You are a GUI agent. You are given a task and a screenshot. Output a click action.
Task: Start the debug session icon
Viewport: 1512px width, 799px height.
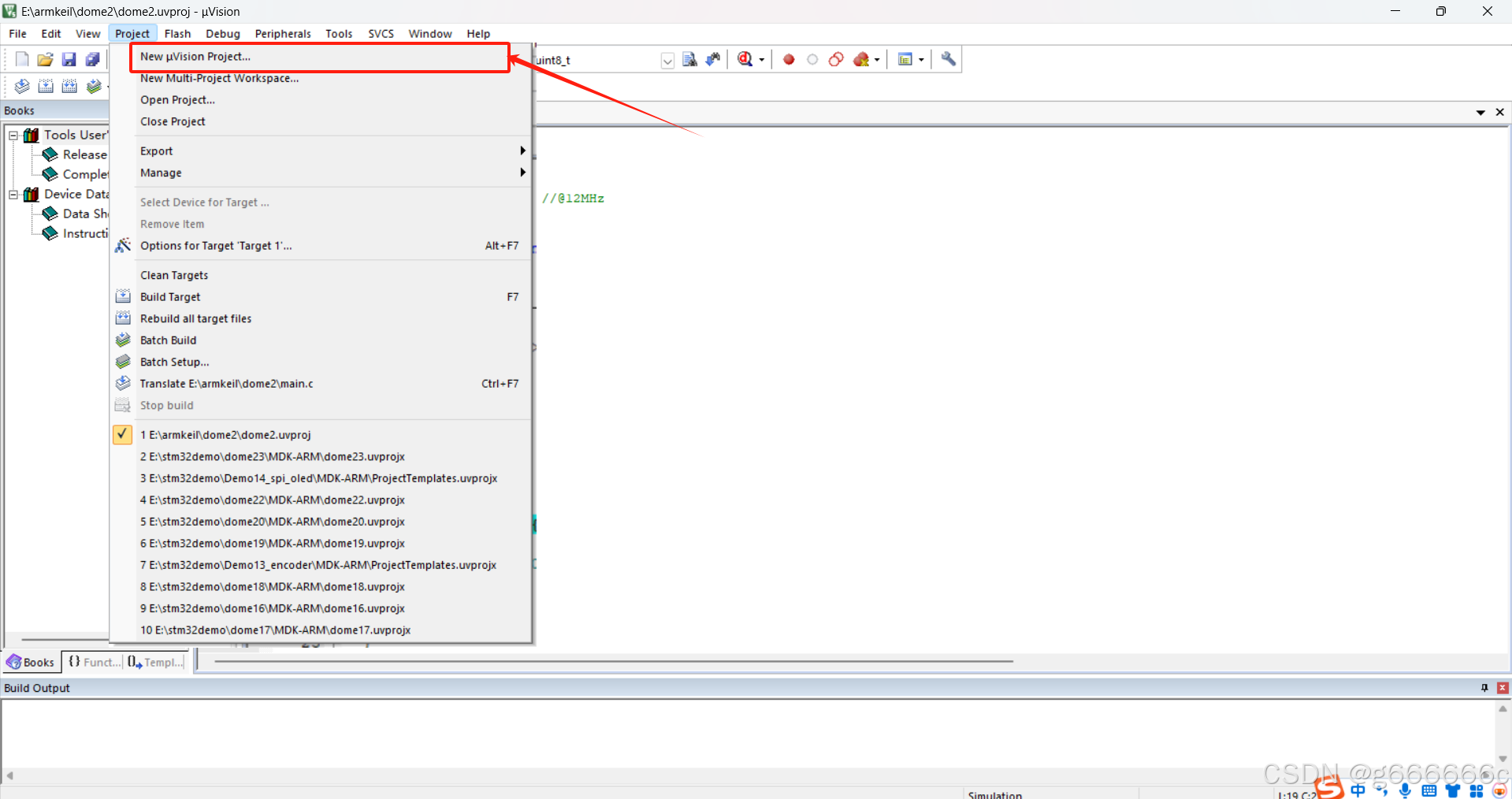pyautogui.click(x=745, y=59)
